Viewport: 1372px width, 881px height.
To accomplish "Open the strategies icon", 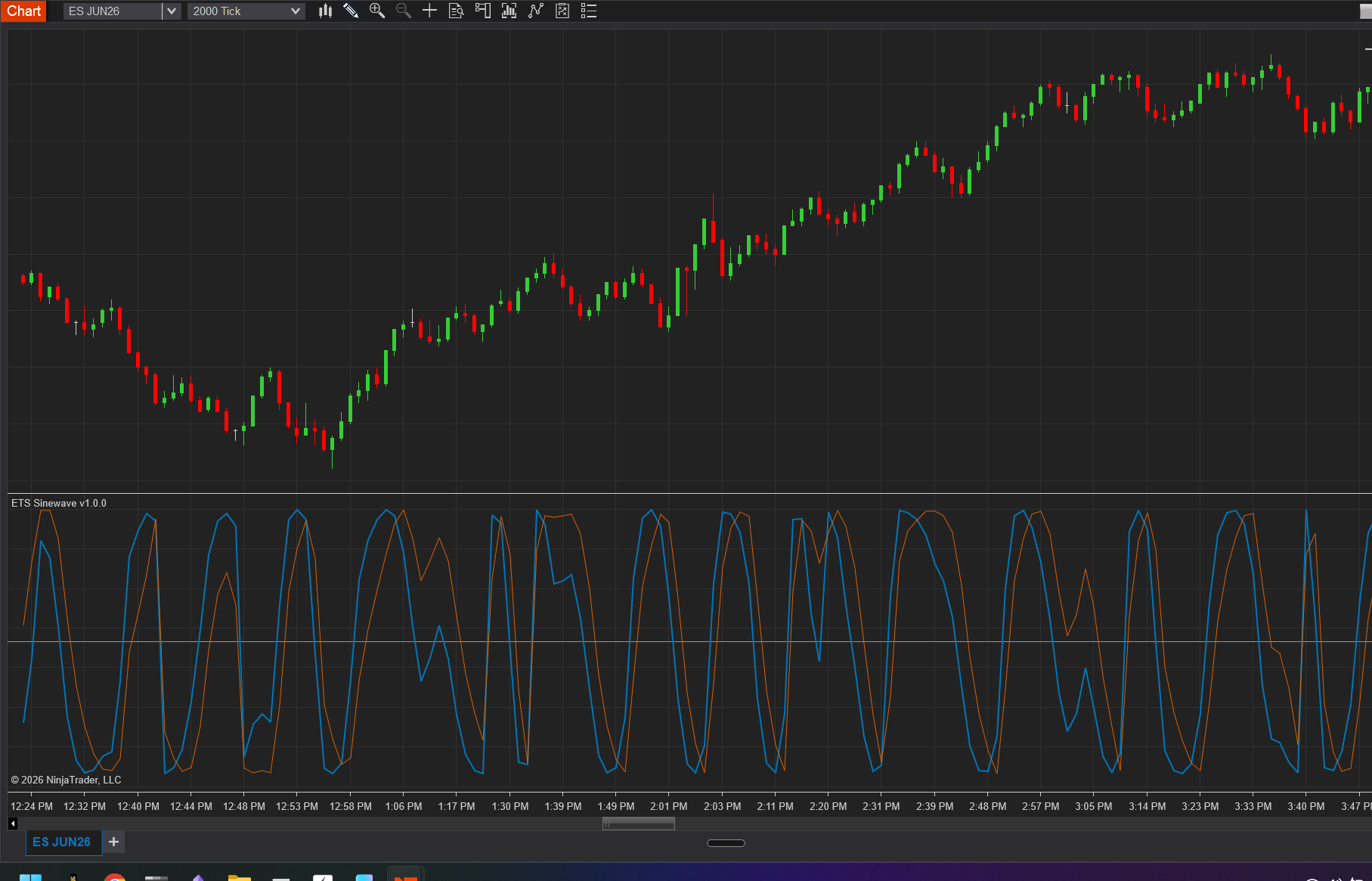I will tap(562, 11).
